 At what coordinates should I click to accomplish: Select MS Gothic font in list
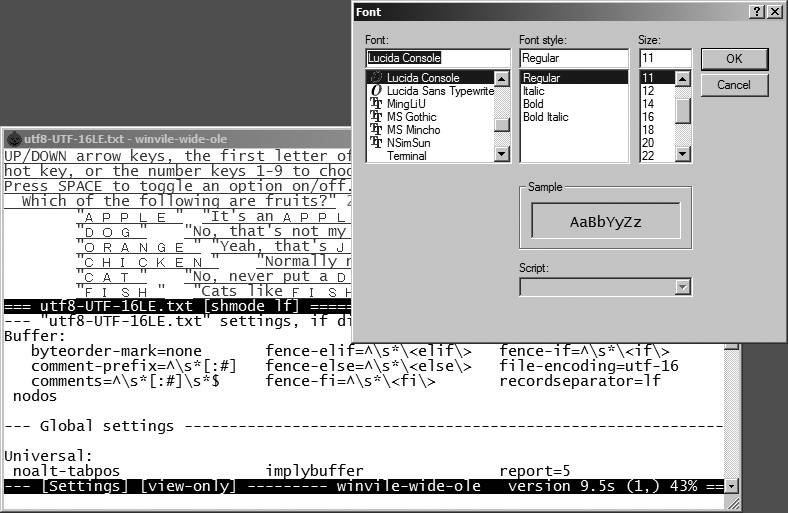click(431, 117)
